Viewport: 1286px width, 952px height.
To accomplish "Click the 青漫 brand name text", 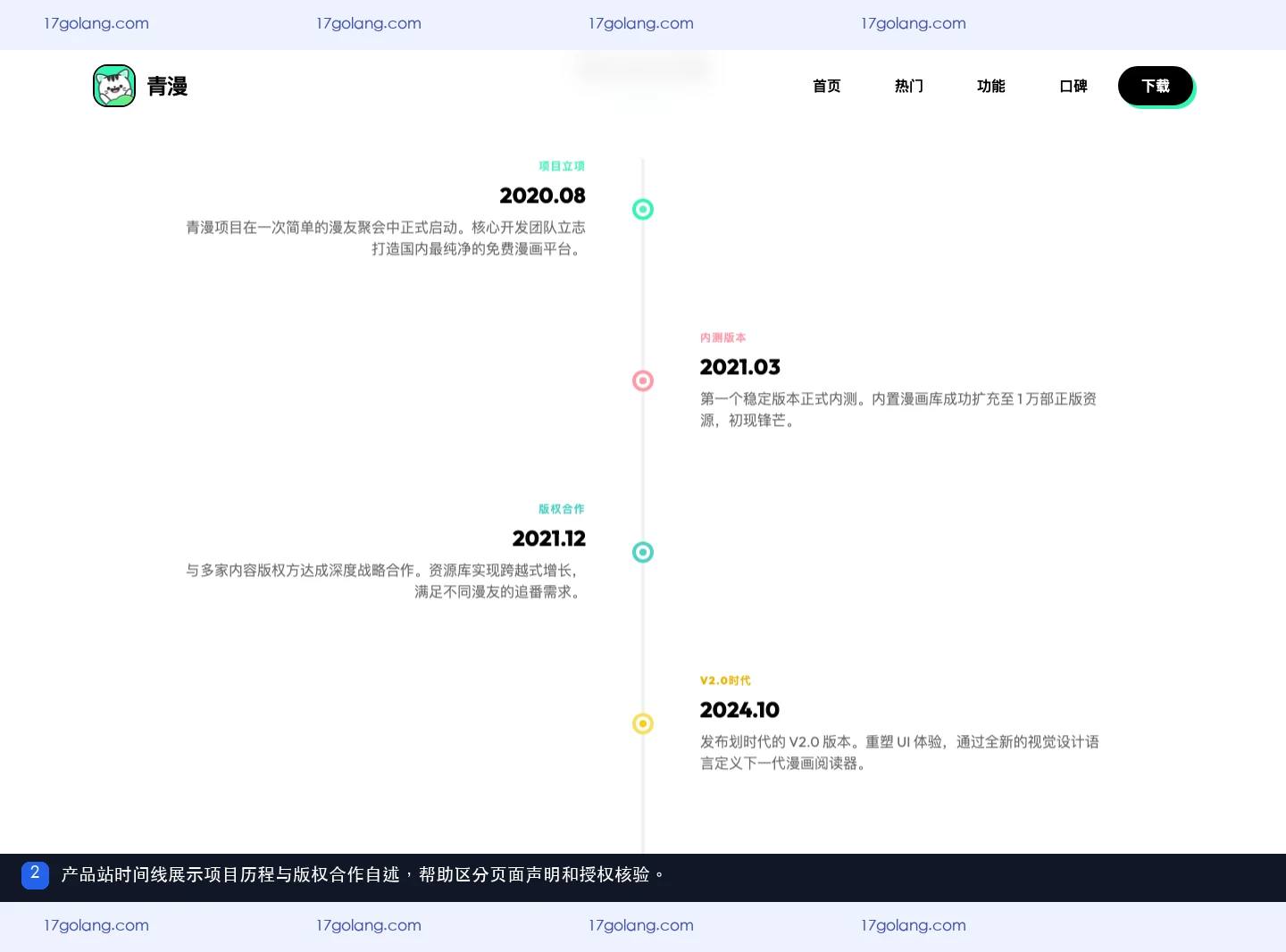I will pos(167,86).
